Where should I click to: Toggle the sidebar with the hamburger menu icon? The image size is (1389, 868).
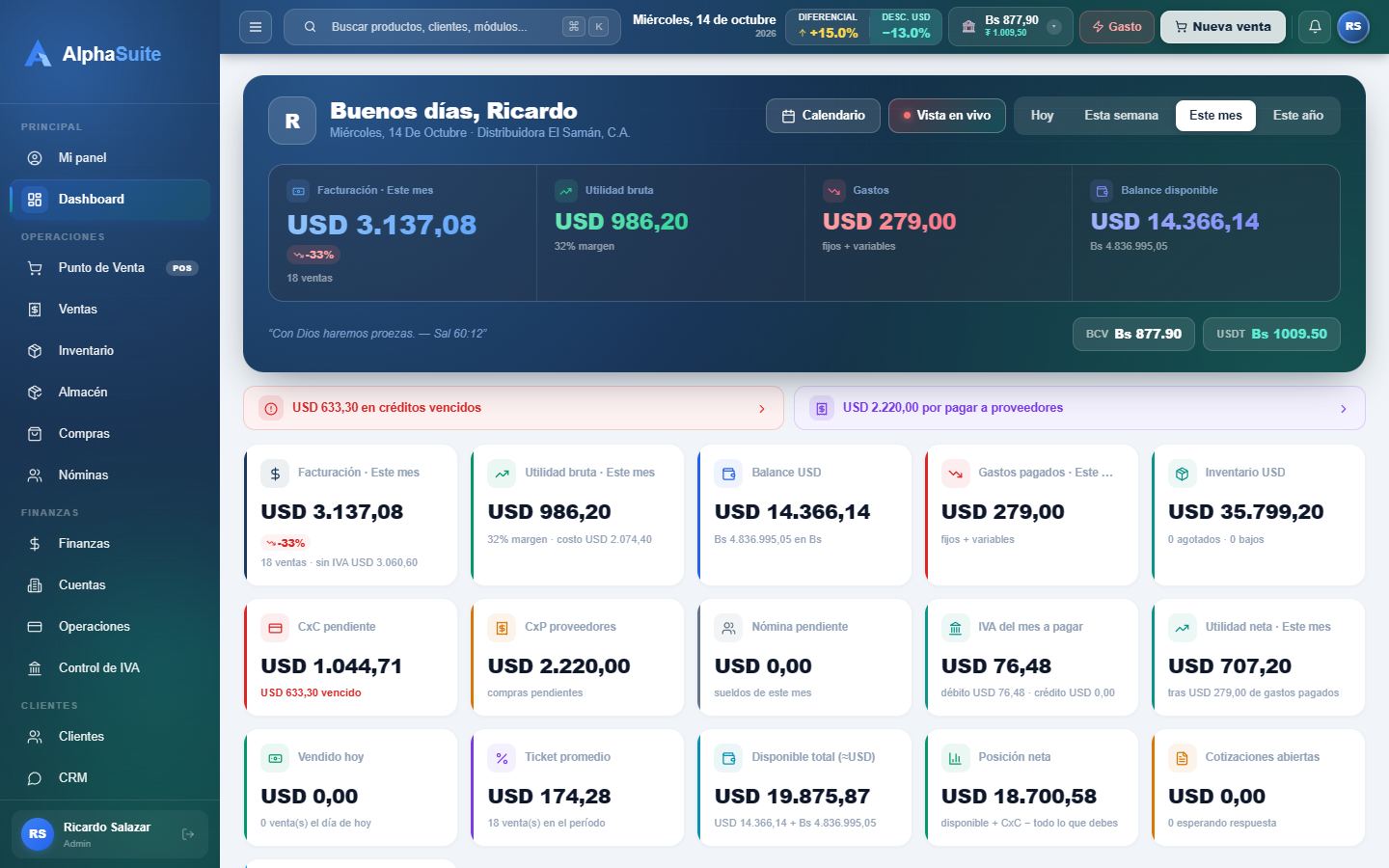click(x=256, y=27)
